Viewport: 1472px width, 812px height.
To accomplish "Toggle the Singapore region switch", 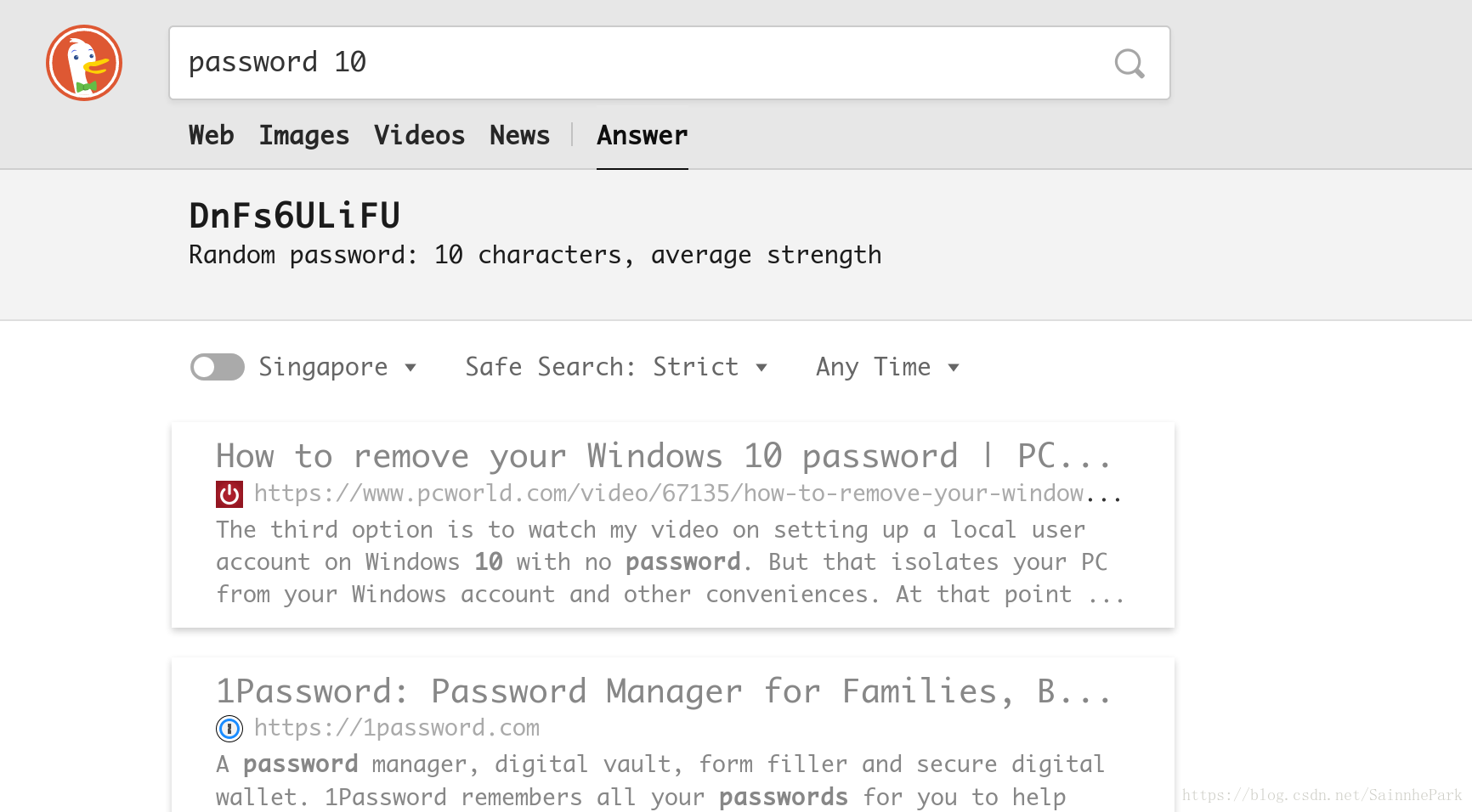I will 218,367.
